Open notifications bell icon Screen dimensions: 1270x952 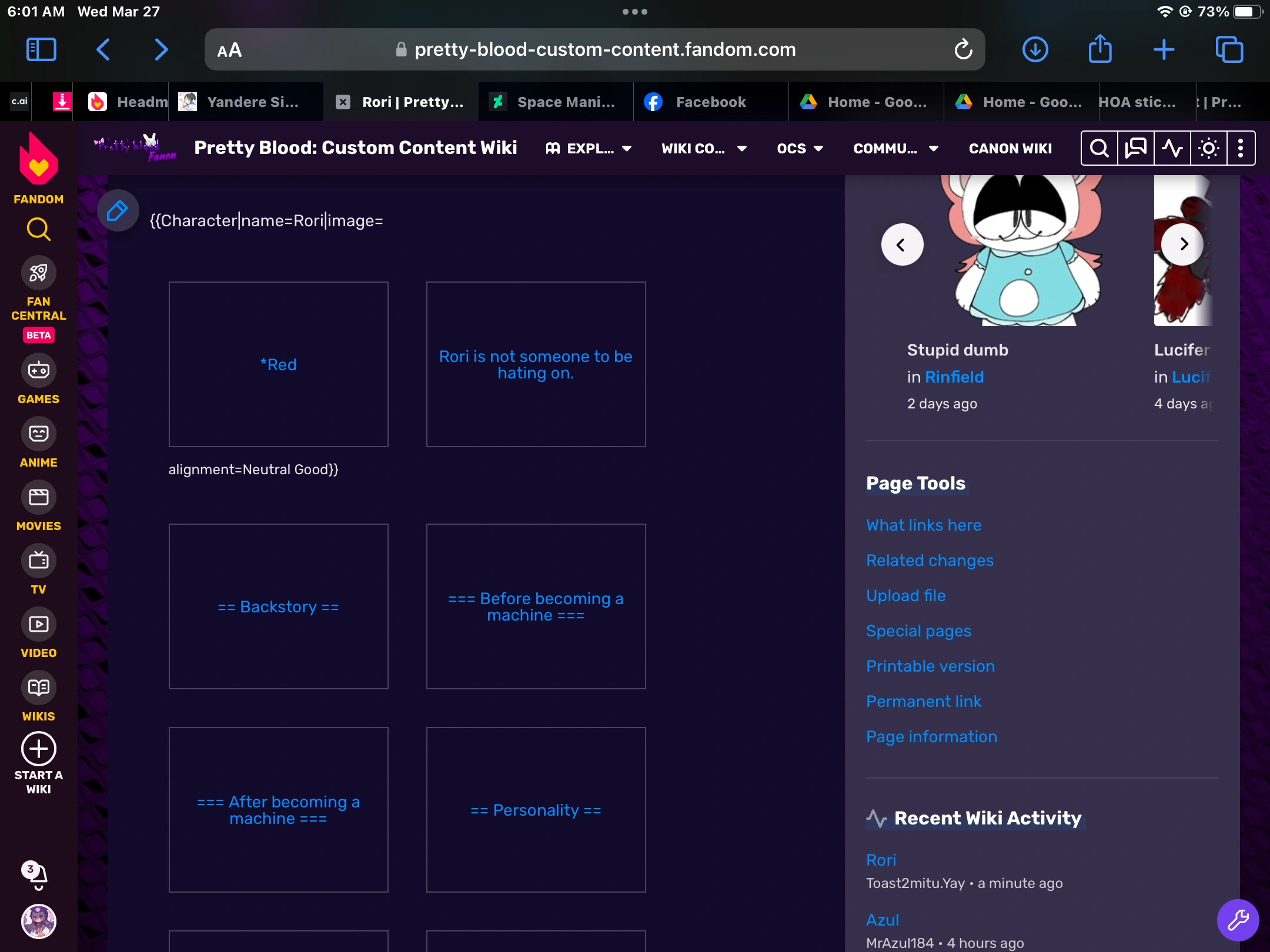[37, 876]
